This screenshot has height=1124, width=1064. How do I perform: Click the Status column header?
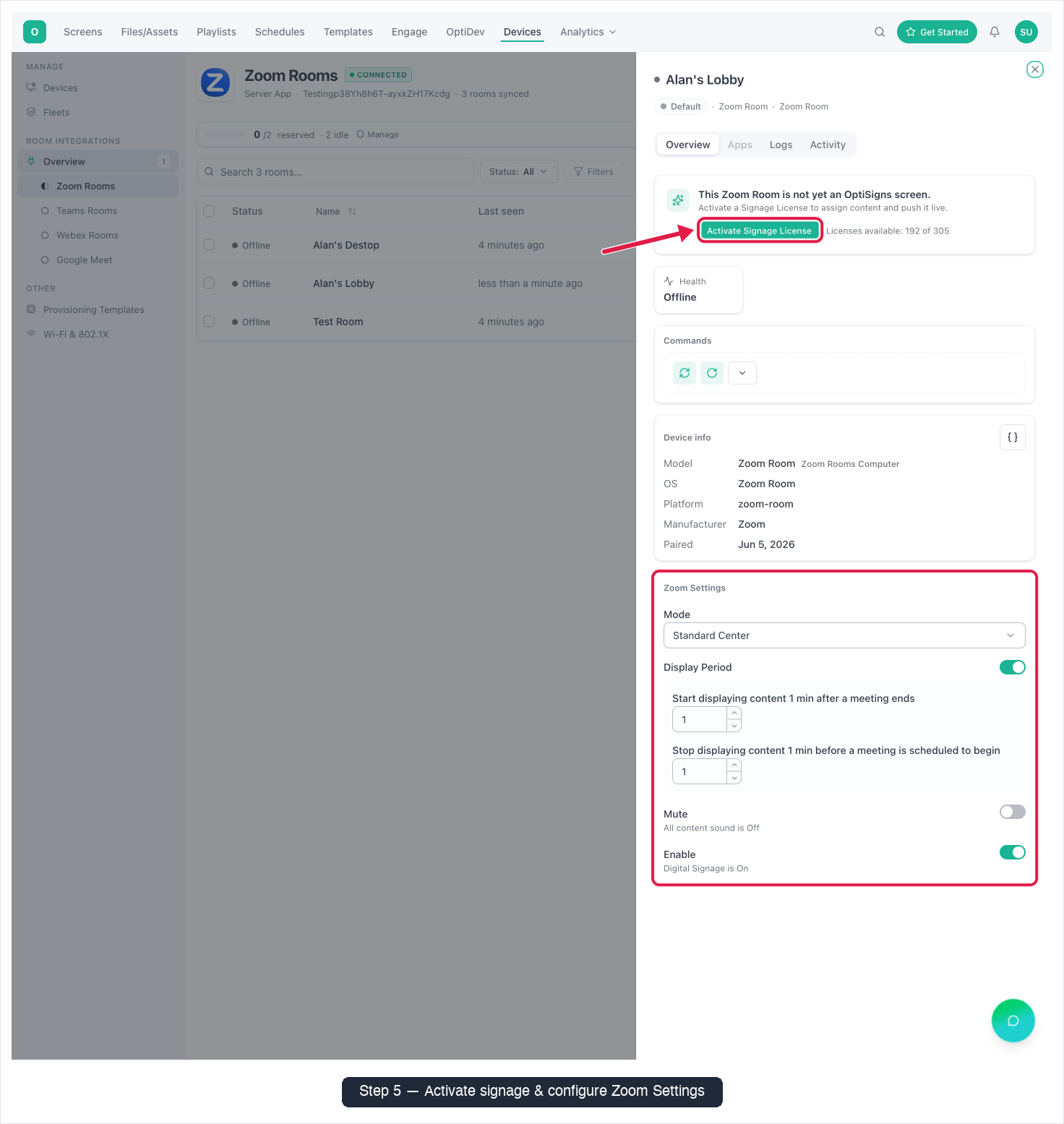coord(247,211)
